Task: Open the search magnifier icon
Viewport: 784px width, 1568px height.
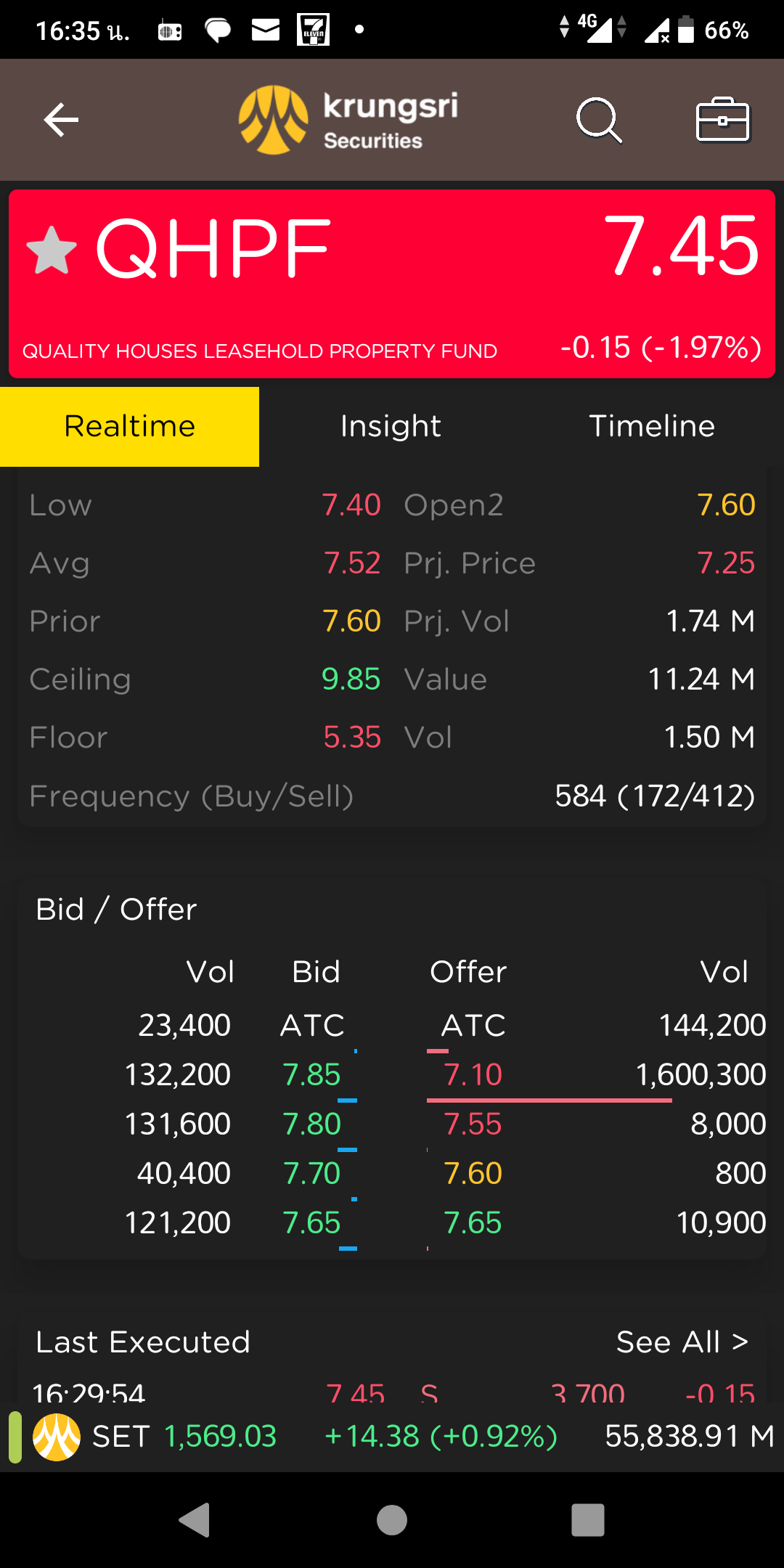Action: [x=599, y=120]
